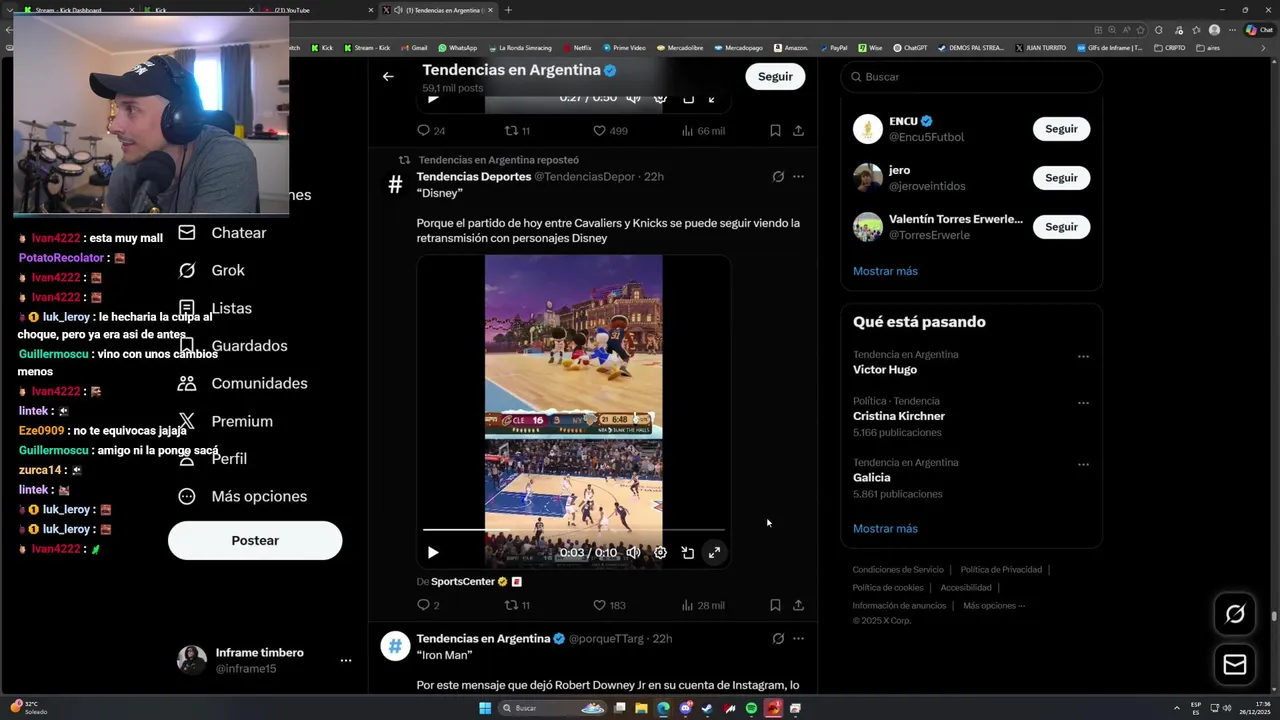Image resolution: width=1280 pixels, height=720 pixels.
Task: Open more options dots on Iron Man post
Action: (798, 638)
